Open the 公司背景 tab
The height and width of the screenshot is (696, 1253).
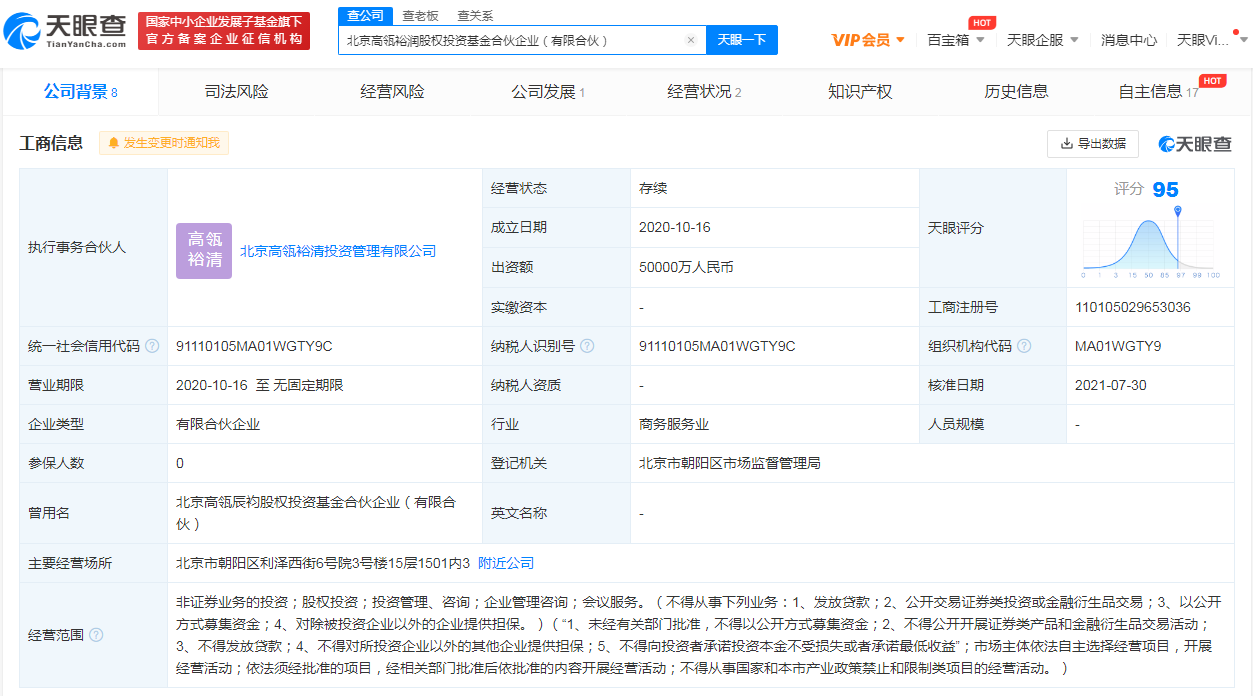(81, 92)
